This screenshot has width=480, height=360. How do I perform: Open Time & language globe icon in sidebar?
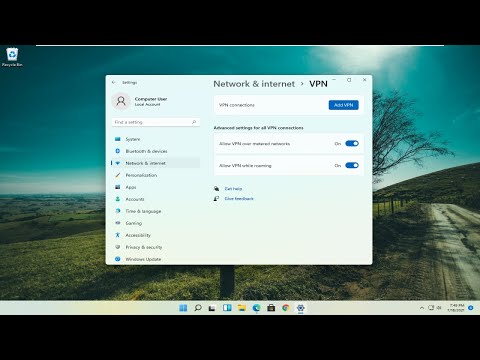pyautogui.click(x=118, y=211)
